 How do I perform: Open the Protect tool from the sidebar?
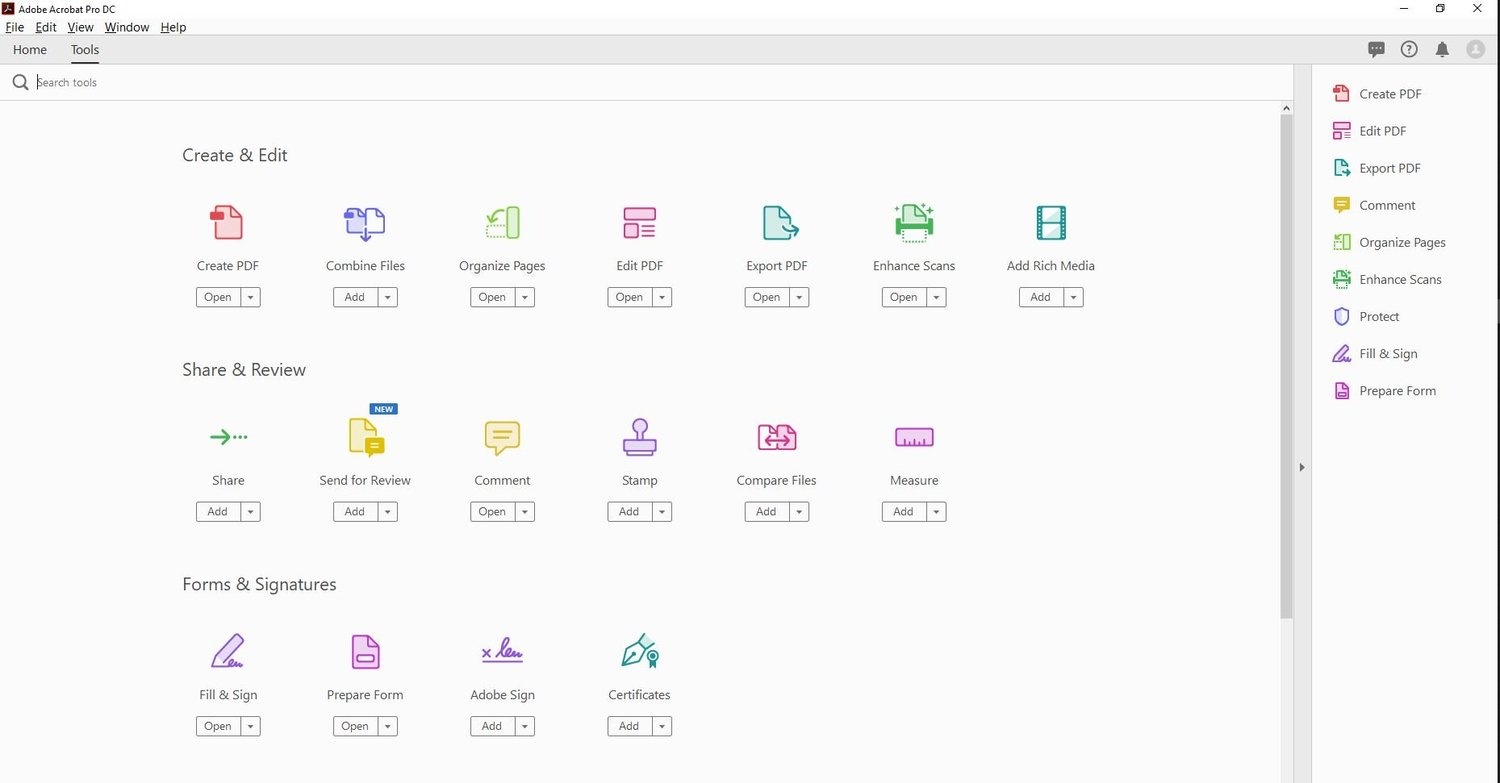pos(1379,316)
